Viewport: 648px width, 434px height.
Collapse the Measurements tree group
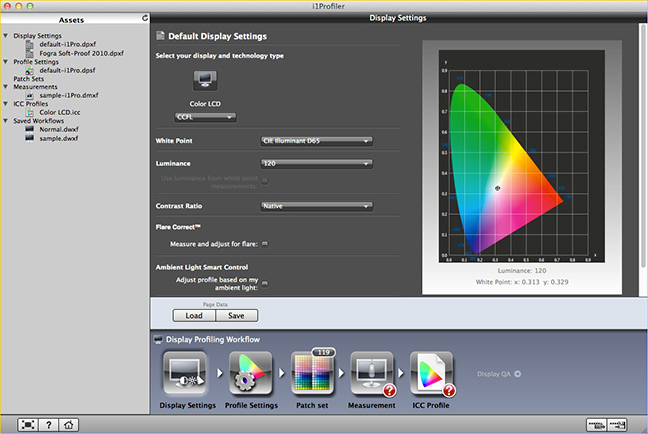6,87
